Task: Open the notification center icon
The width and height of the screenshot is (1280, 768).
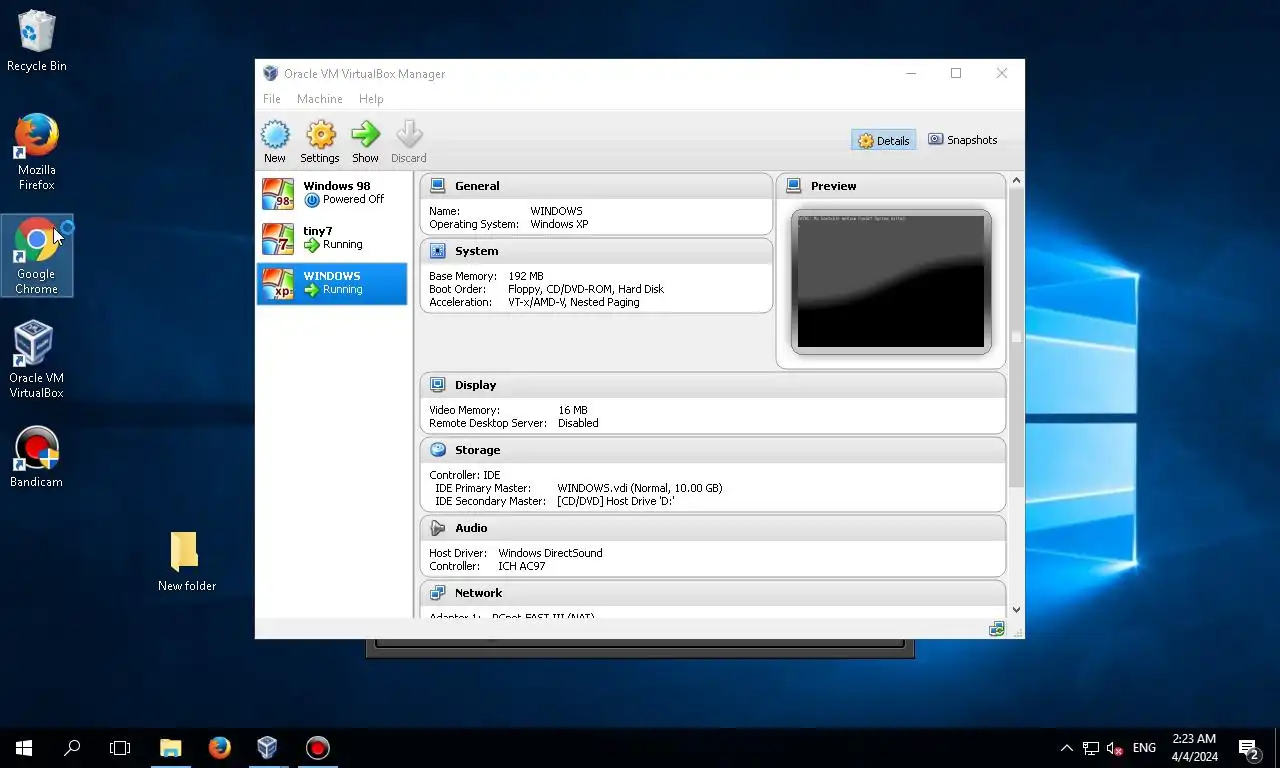Action: coord(1249,748)
